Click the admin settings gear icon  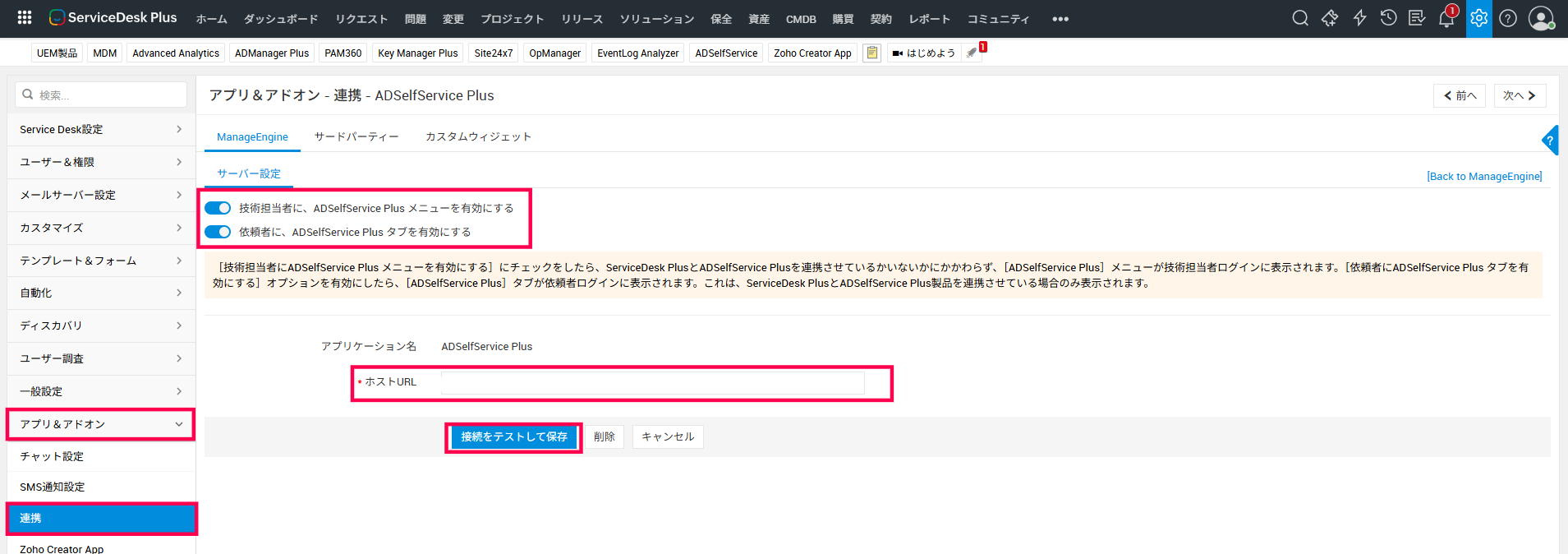click(x=1479, y=18)
